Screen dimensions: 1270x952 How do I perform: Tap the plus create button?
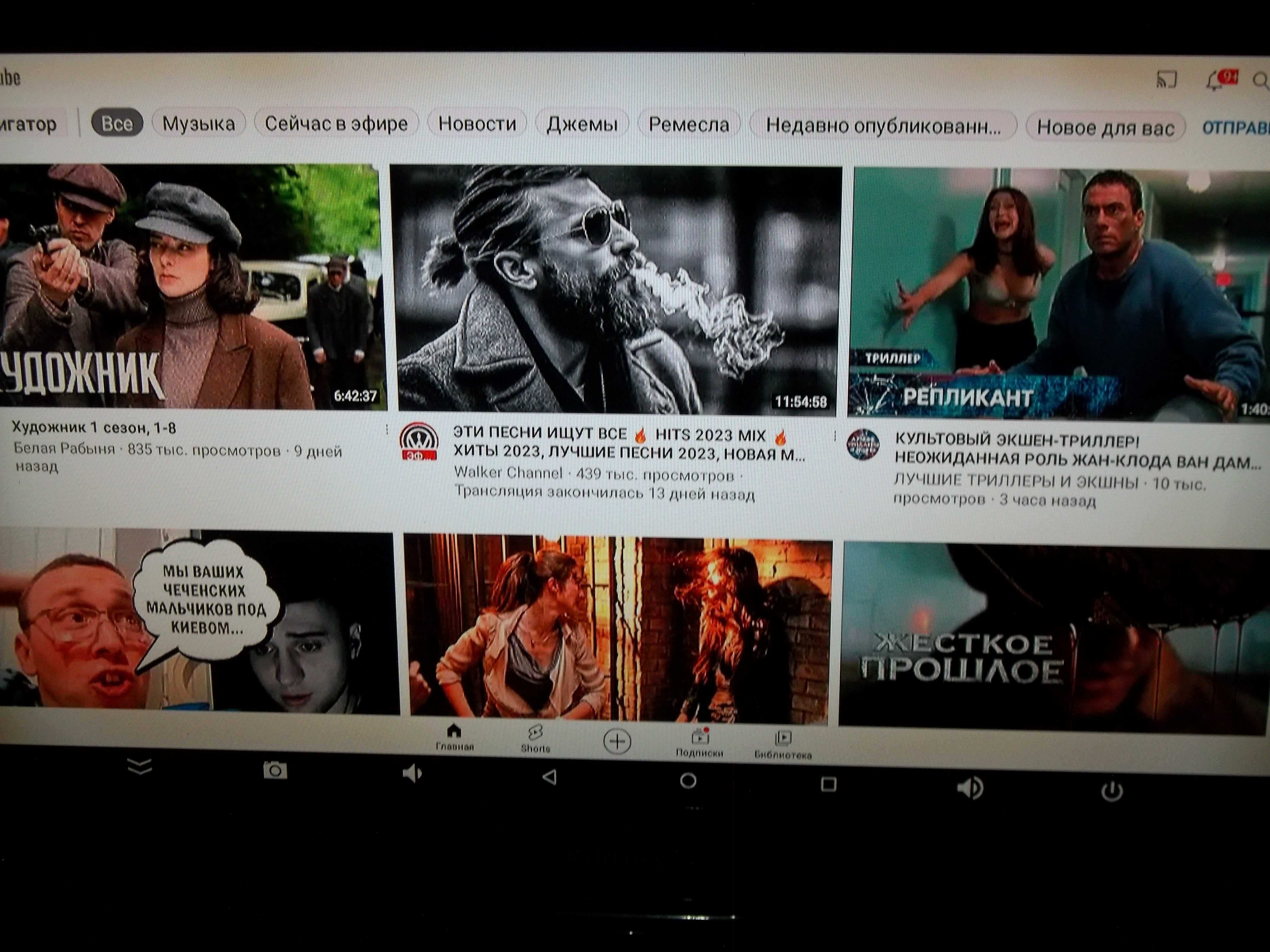click(x=617, y=742)
